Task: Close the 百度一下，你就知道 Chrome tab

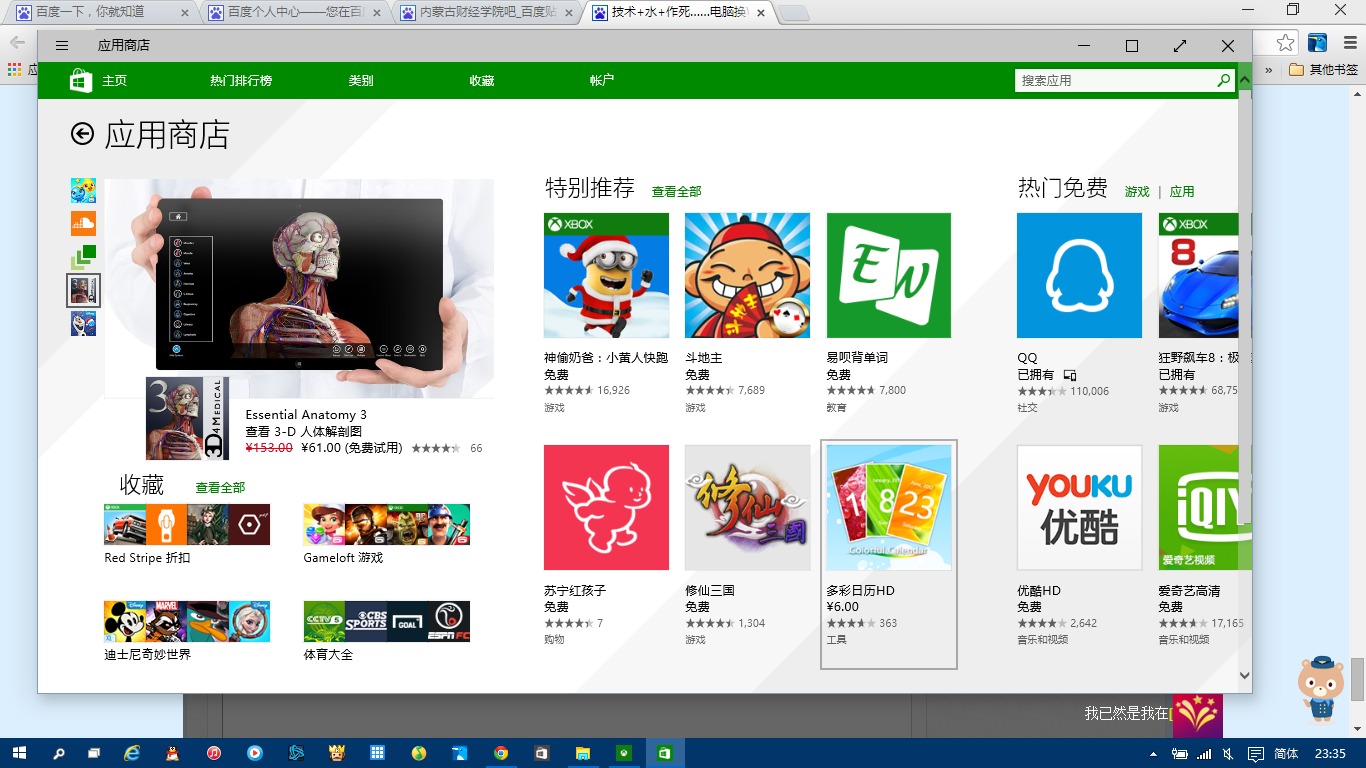Action: [x=184, y=13]
